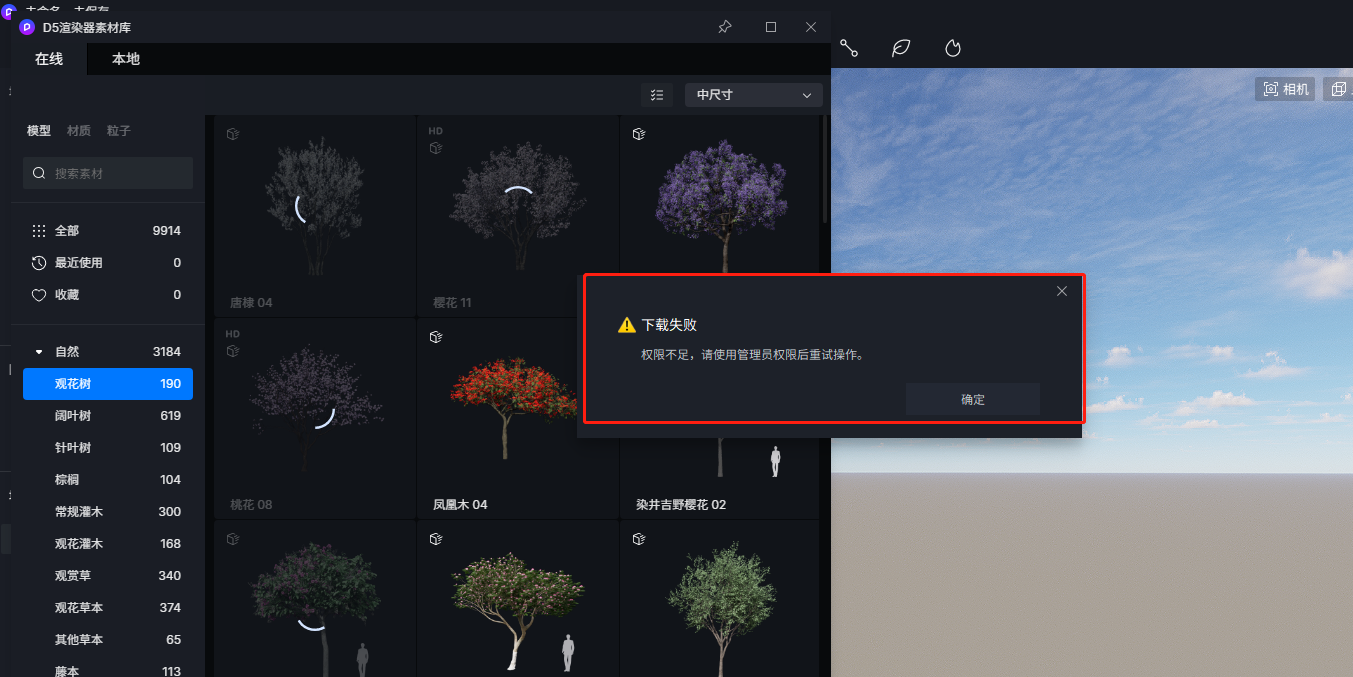The image size is (1353, 677).
Task: Open the 观花灌木 category
Action: [x=108, y=544]
